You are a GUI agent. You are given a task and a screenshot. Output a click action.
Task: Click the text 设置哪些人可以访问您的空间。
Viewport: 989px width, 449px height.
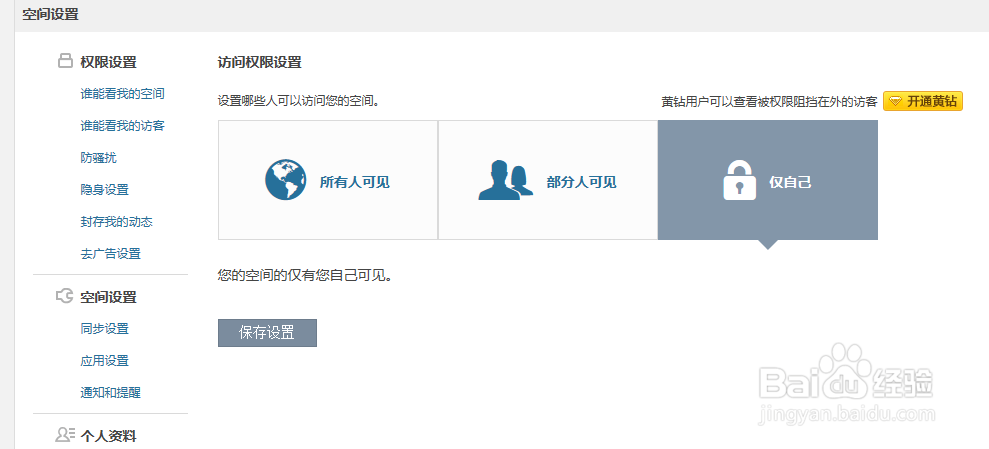[298, 101]
